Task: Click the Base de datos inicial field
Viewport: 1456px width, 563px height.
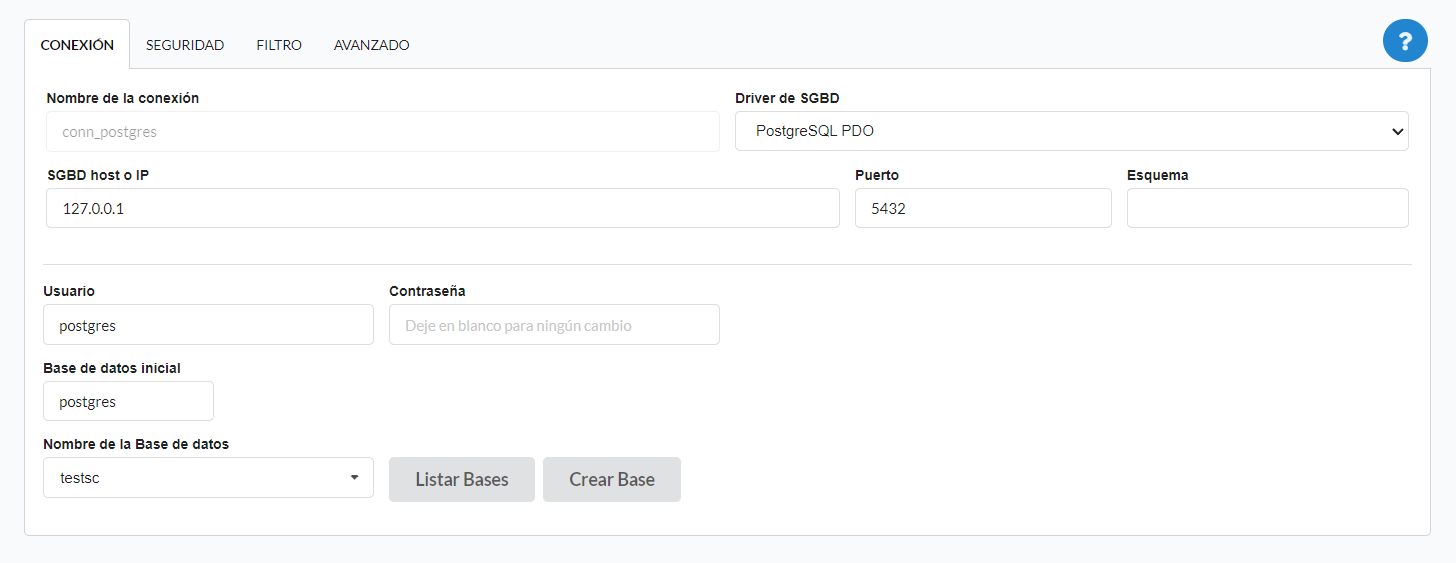Action: coord(128,401)
